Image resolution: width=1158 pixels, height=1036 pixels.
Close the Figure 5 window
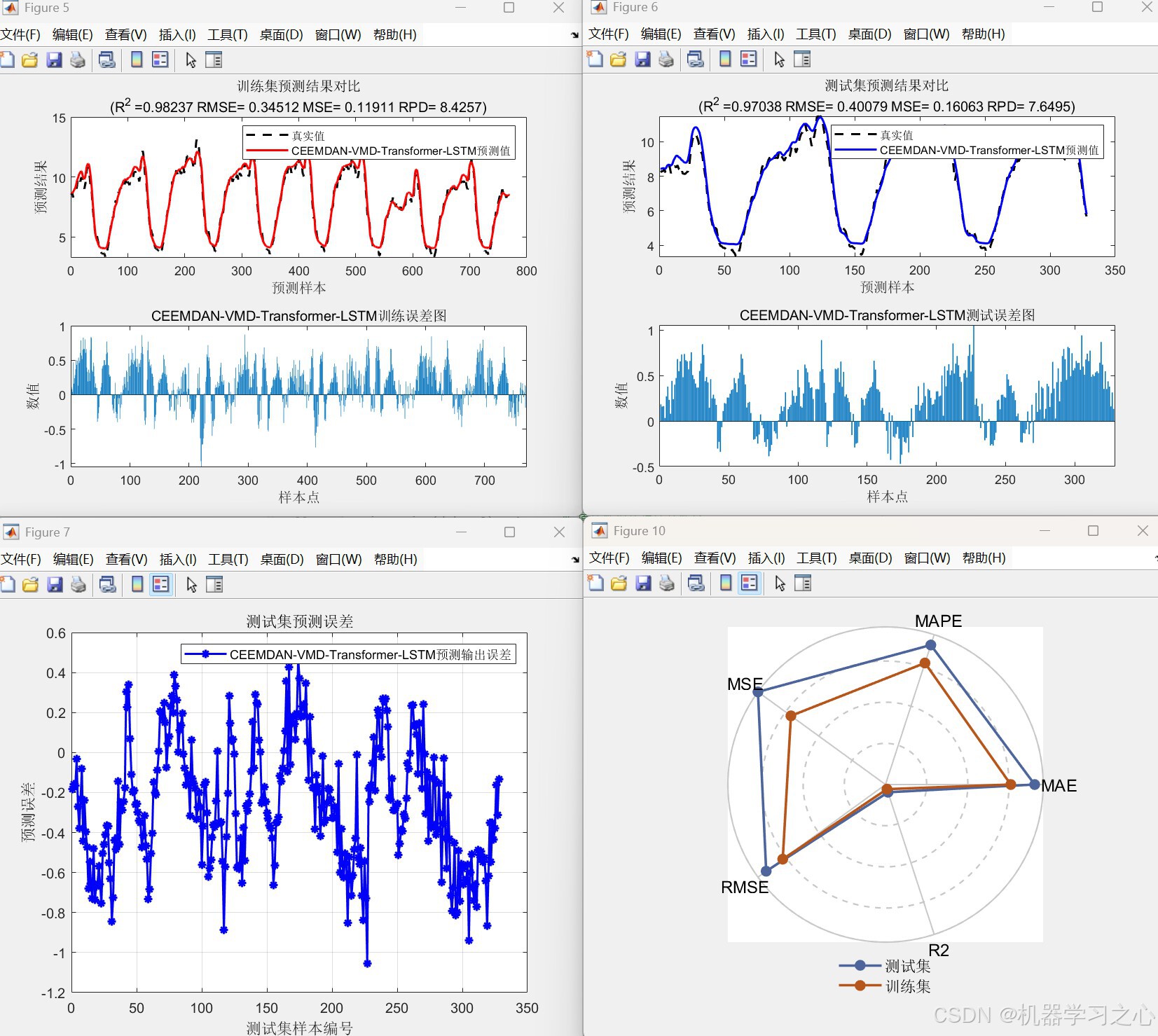pyautogui.click(x=558, y=8)
